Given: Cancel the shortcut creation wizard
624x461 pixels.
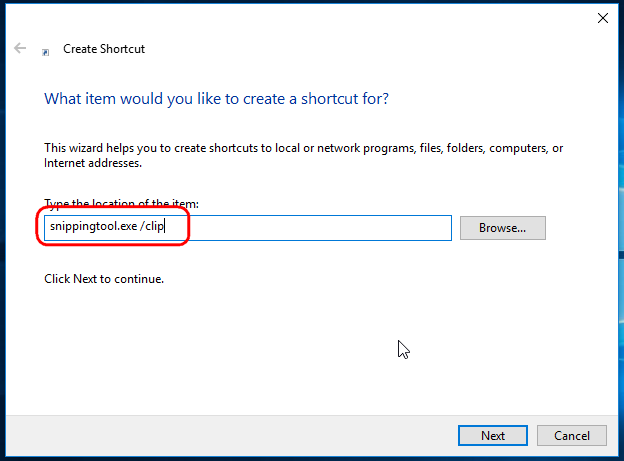Looking at the screenshot, I should (x=571, y=435).
